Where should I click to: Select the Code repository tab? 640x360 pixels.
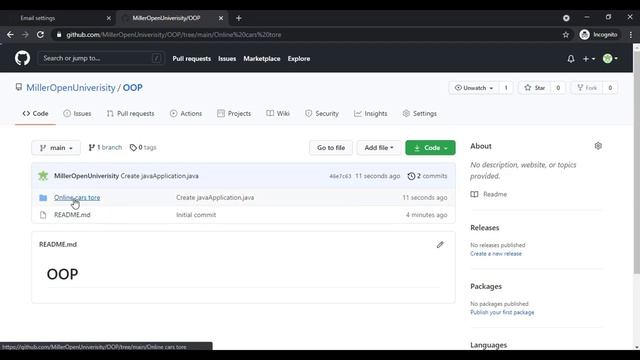pos(35,113)
